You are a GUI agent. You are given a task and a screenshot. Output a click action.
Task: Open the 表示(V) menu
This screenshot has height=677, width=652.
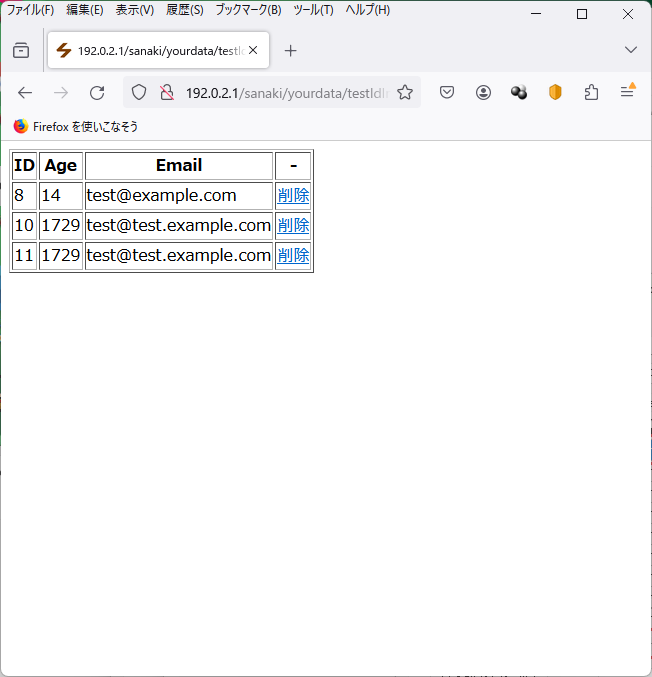coord(135,10)
